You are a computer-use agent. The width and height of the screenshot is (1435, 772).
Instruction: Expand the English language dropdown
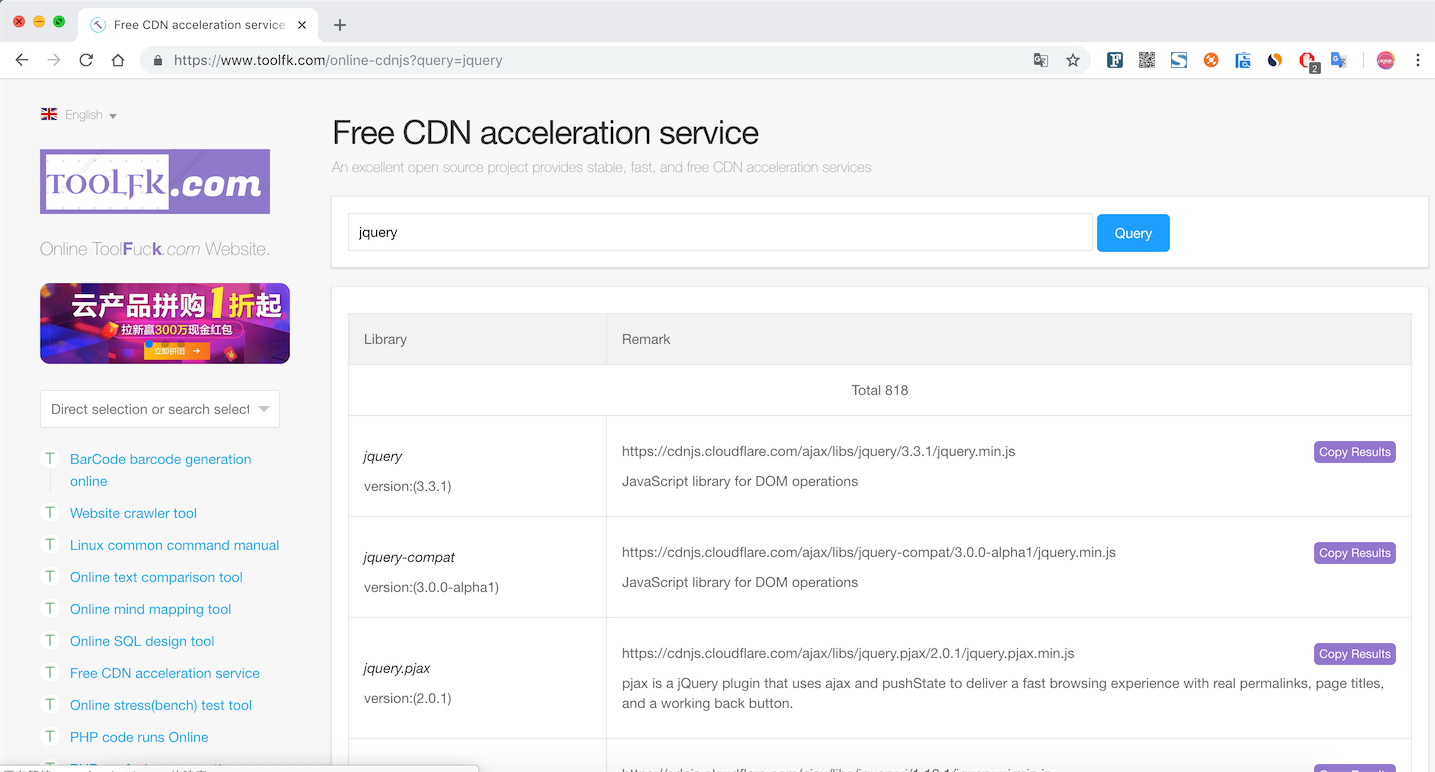click(80, 115)
